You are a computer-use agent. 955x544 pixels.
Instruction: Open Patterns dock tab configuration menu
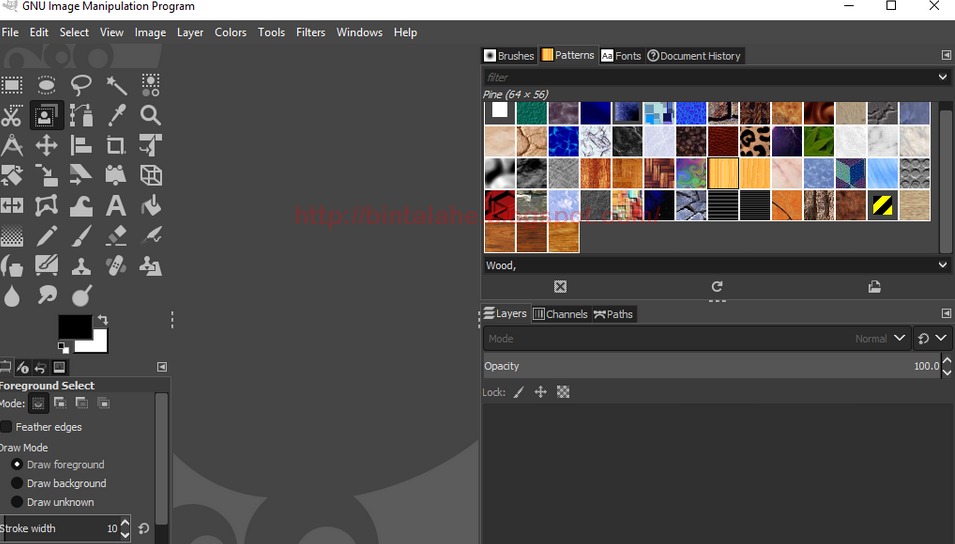point(946,55)
